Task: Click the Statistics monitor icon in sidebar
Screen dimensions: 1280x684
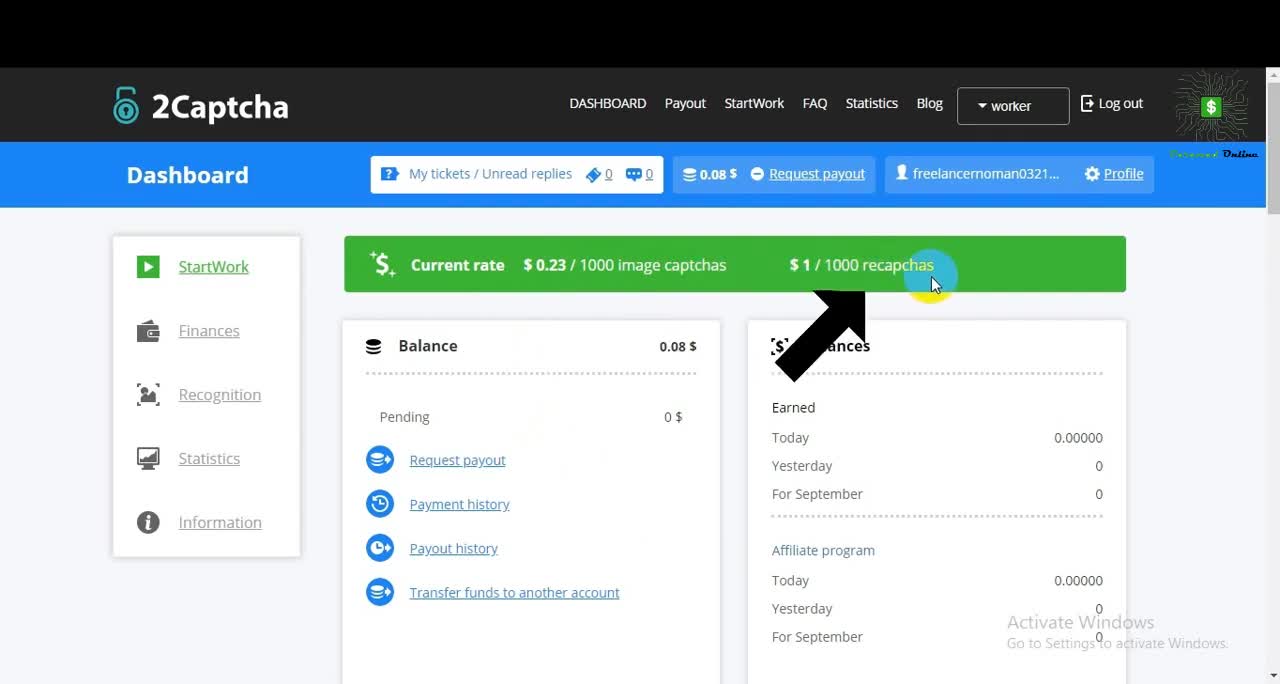Action: pos(148,459)
